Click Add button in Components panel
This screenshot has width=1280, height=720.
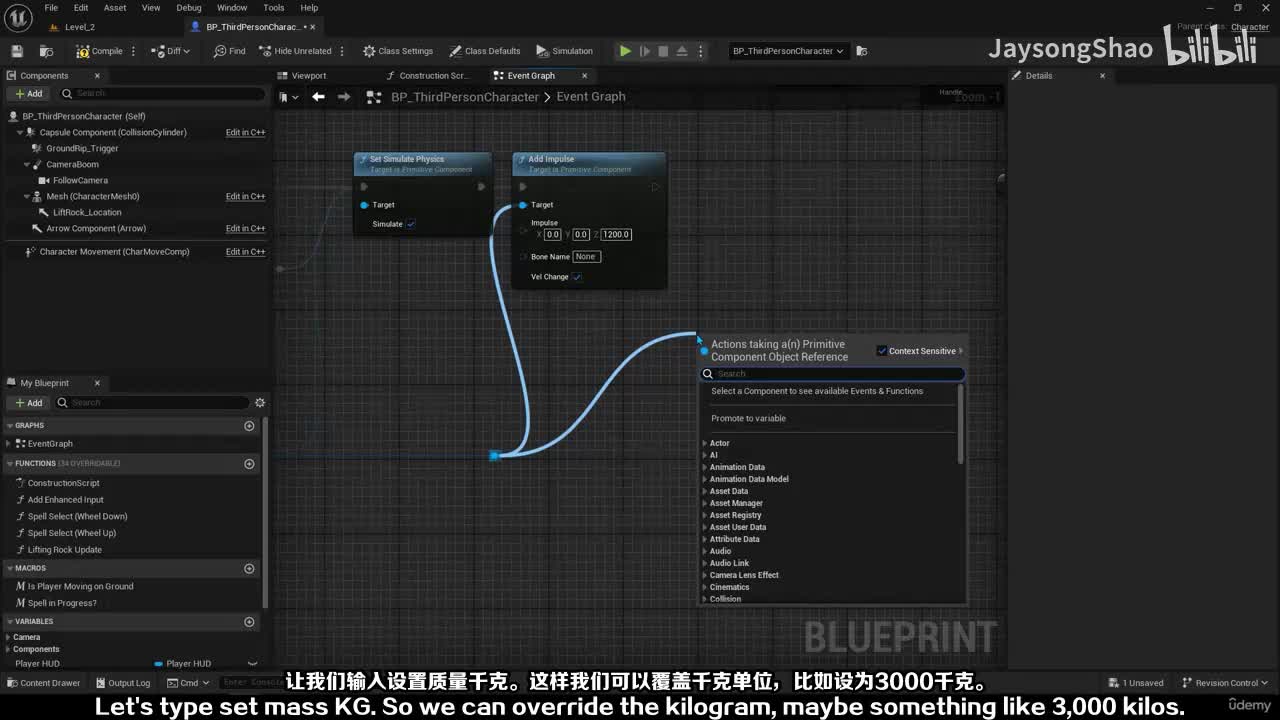pyautogui.click(x=28, y=94)
